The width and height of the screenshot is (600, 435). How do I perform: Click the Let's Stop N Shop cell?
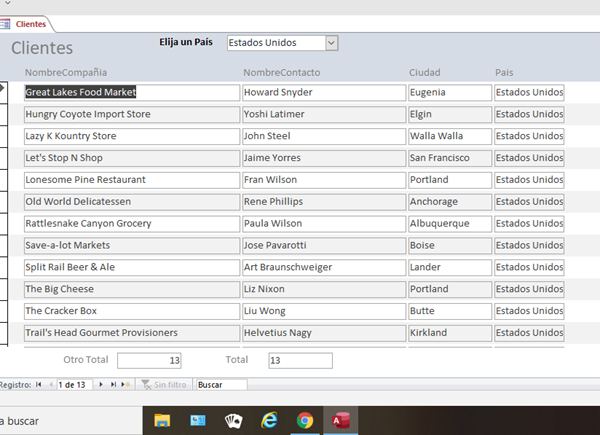[x=132, y=158]
